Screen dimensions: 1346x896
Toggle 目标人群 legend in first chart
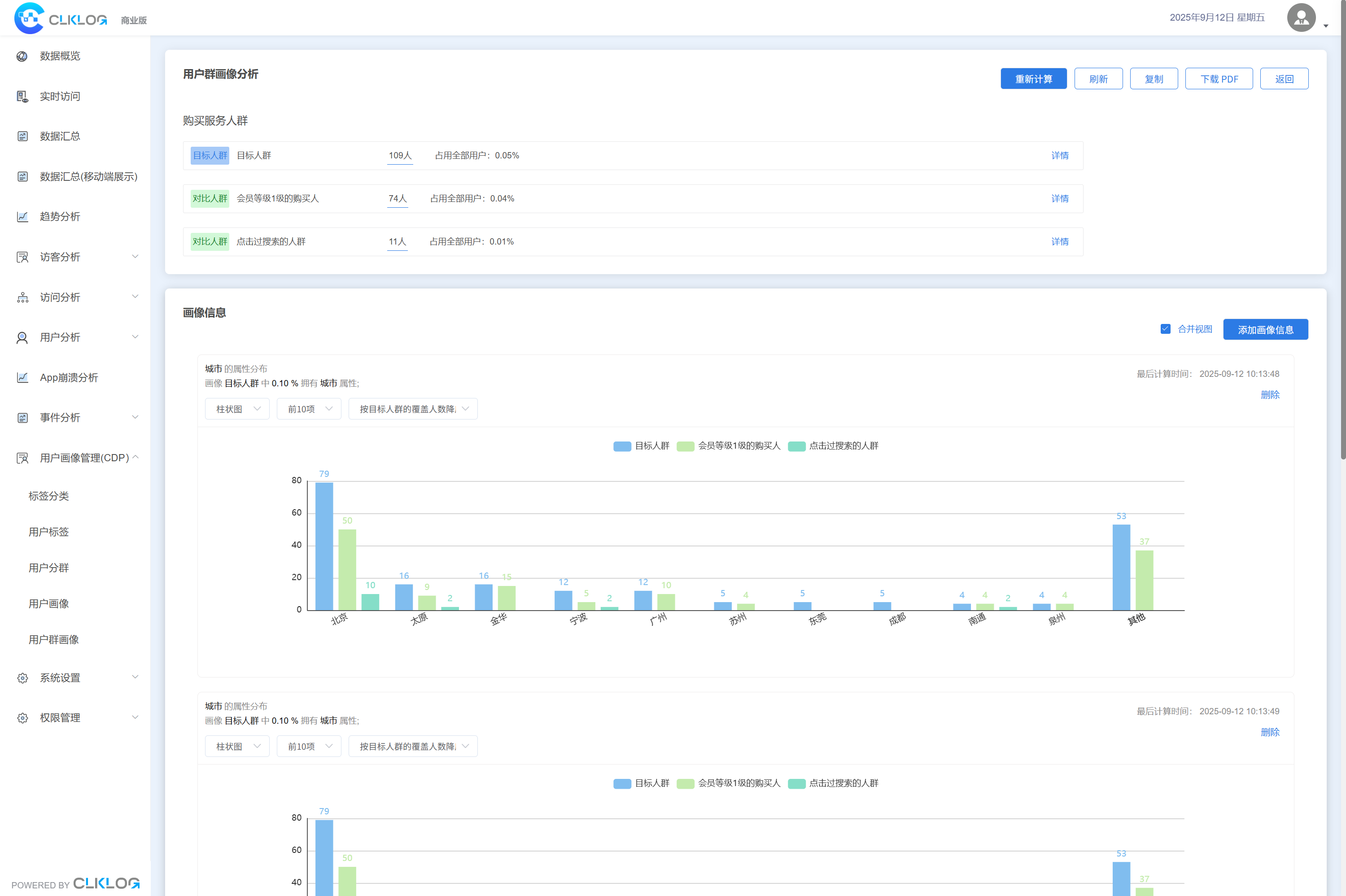point(641,446)
